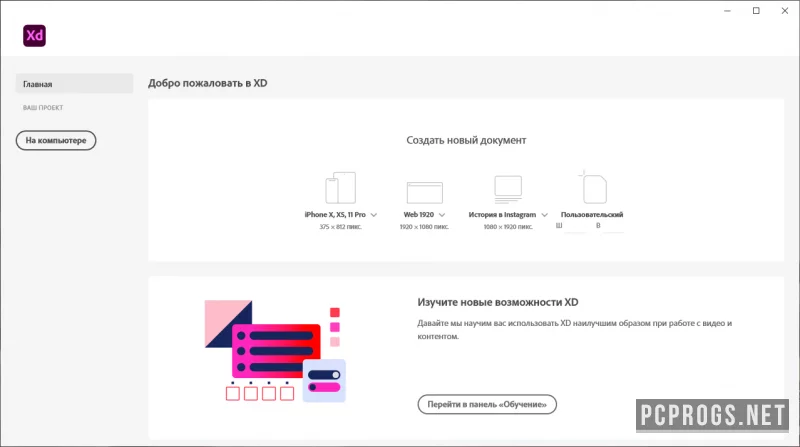Image resolution: width=800 pixels, height=447 pixels.
Task: Click the Adobe XD logo icon
Action: coord(34,36)
